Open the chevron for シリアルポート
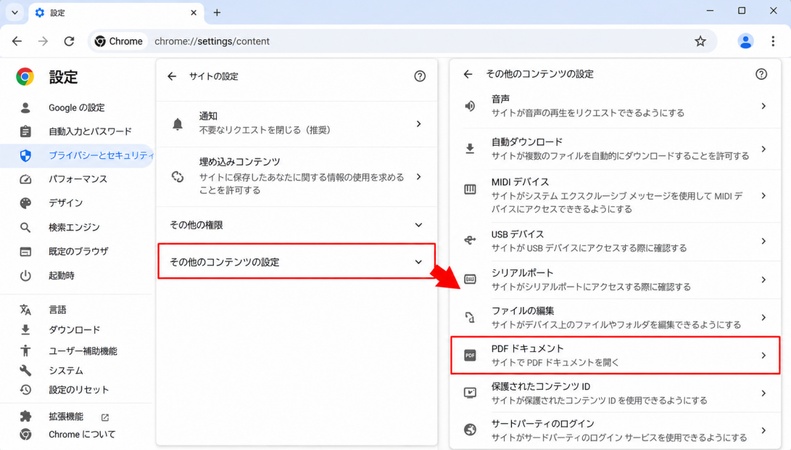 (x=763, y=279)
